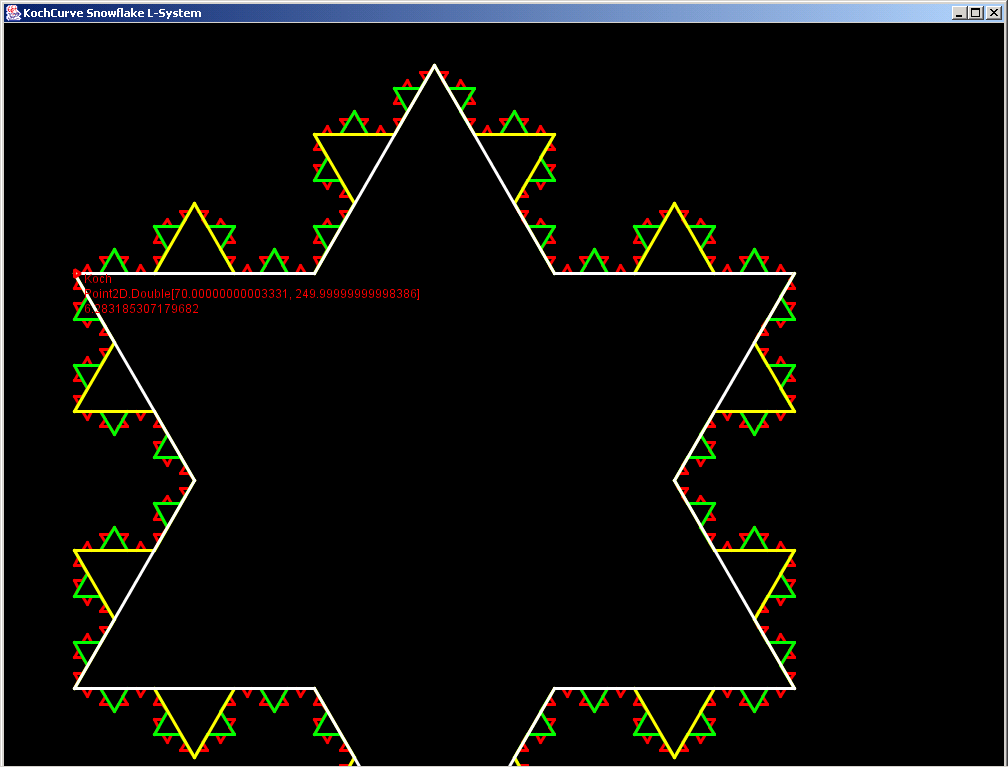Click the 6.283185307179682 angle value text
Viewport: 1008px width, 768px height.
pyautogui.click(x=141, y=309)
